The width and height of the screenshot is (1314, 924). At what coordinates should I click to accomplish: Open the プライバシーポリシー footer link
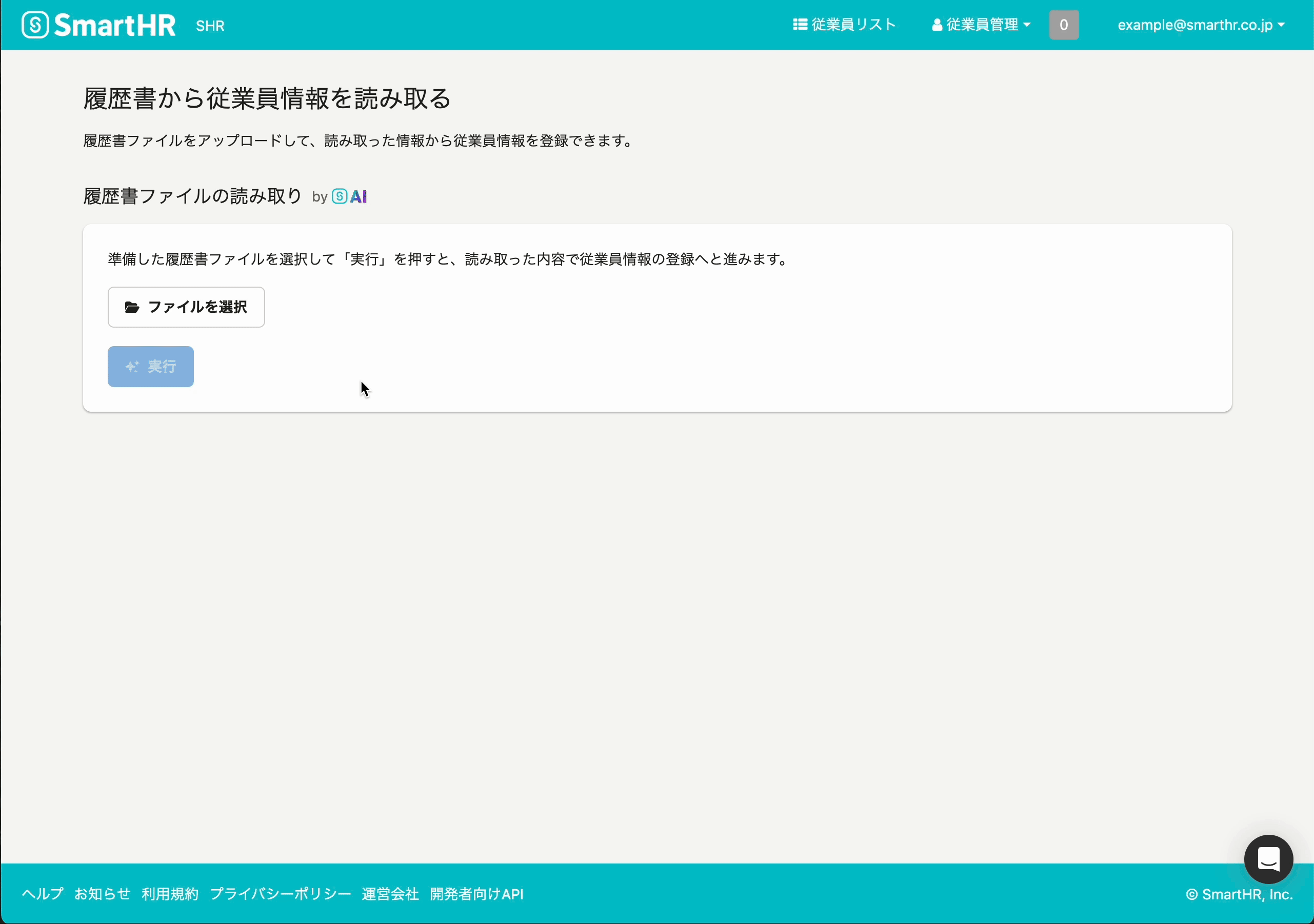tap(281, 894)
